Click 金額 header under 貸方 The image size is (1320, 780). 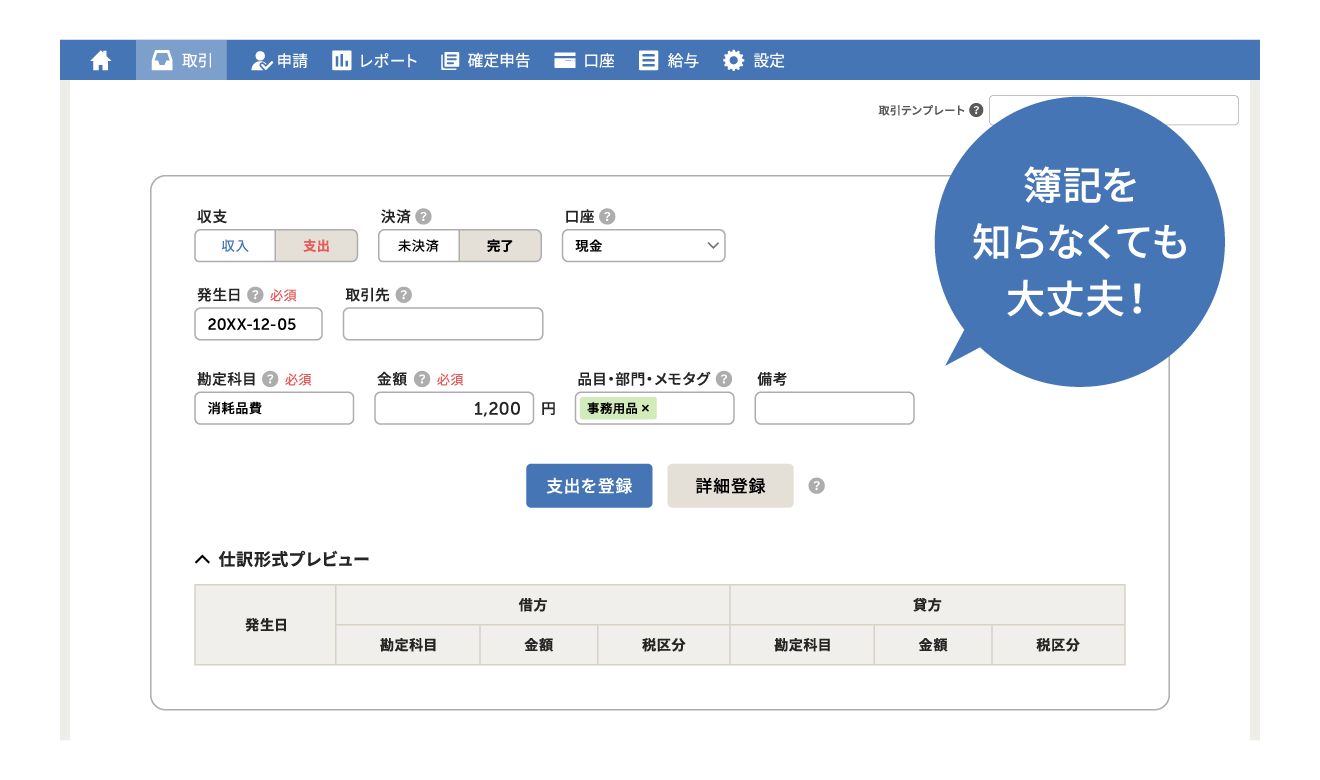point(933,645)
